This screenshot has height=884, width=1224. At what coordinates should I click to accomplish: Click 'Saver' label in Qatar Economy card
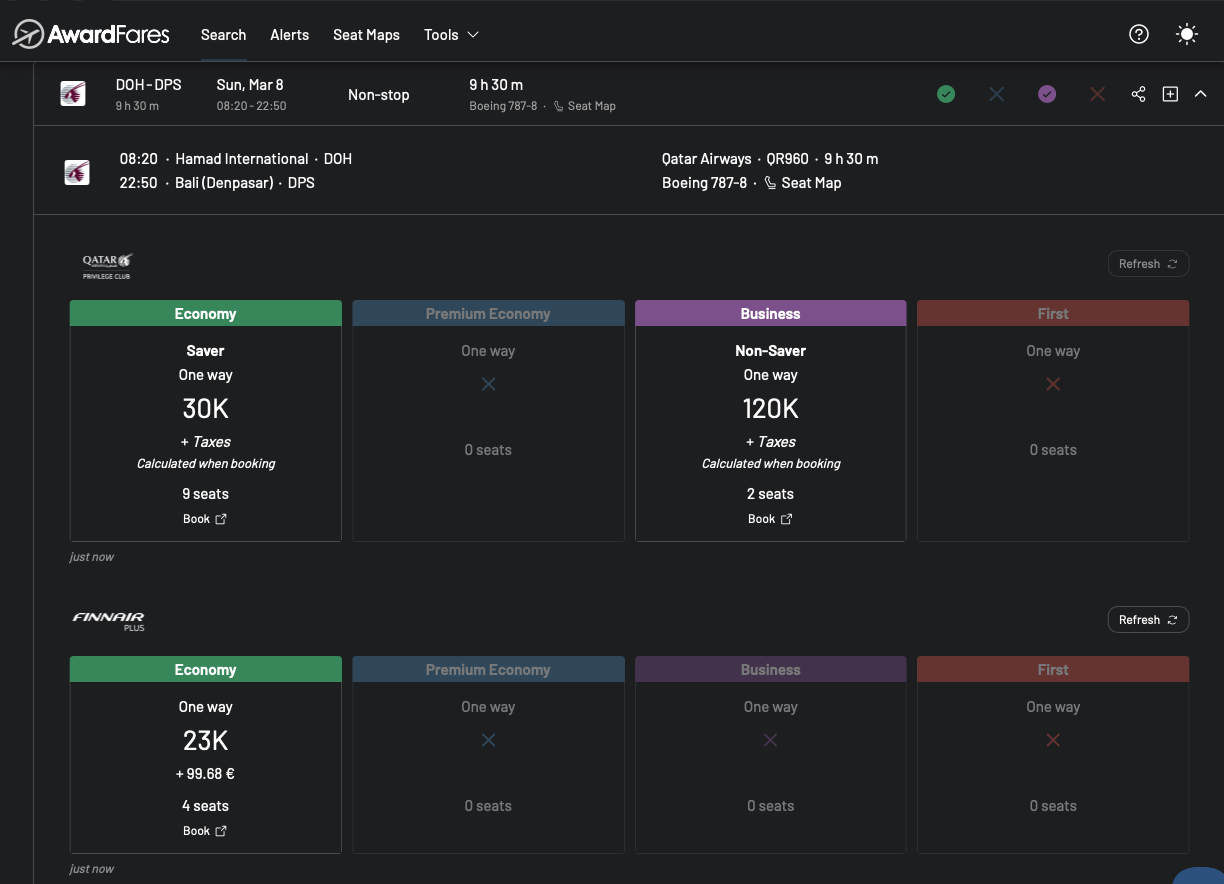[x=205, y=351]
